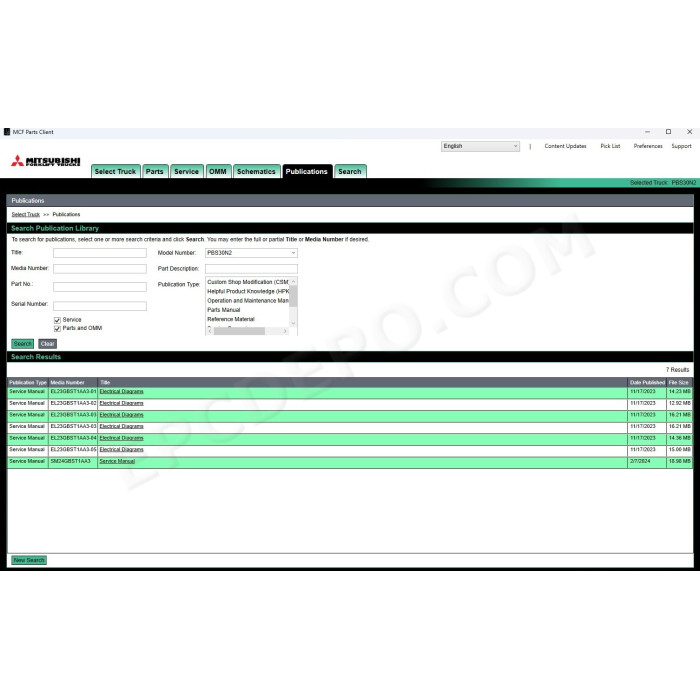Select Helpful Product Knowledge publication type
Image resolution: width=700 pixels, height=700 pixels.
pyautogui.click(x=248, y=292)
